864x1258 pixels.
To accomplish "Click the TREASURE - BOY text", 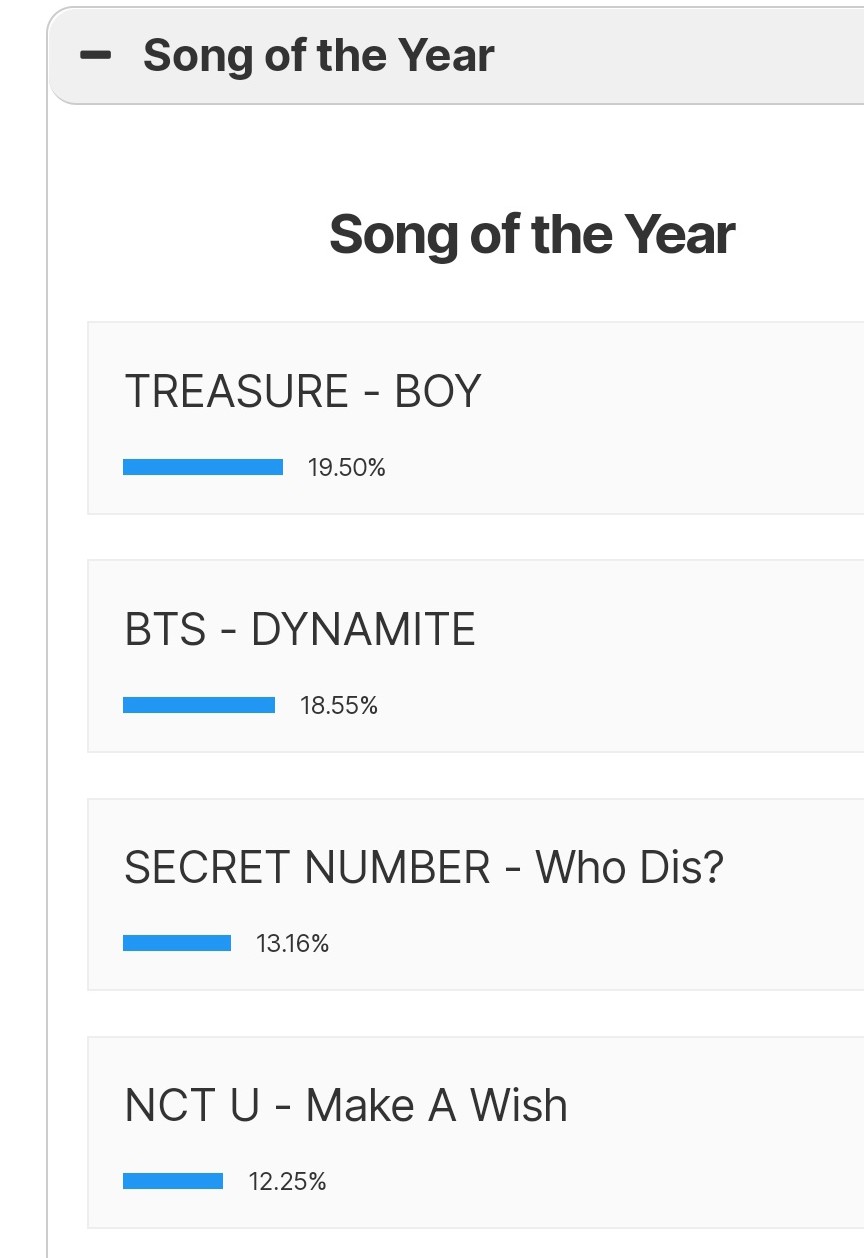I will pos(302,391).
